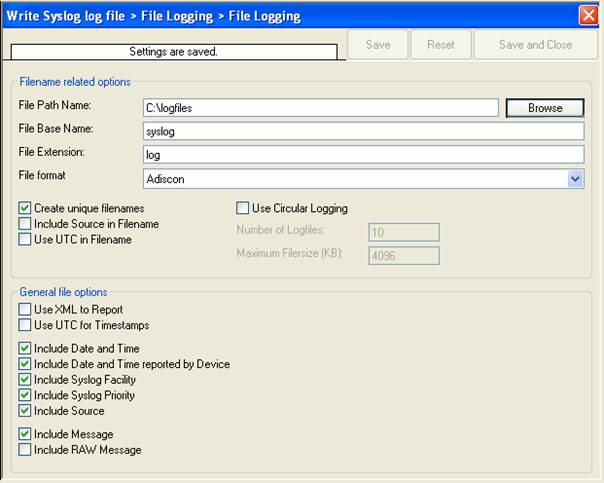Click the Save button

[378, 45]
